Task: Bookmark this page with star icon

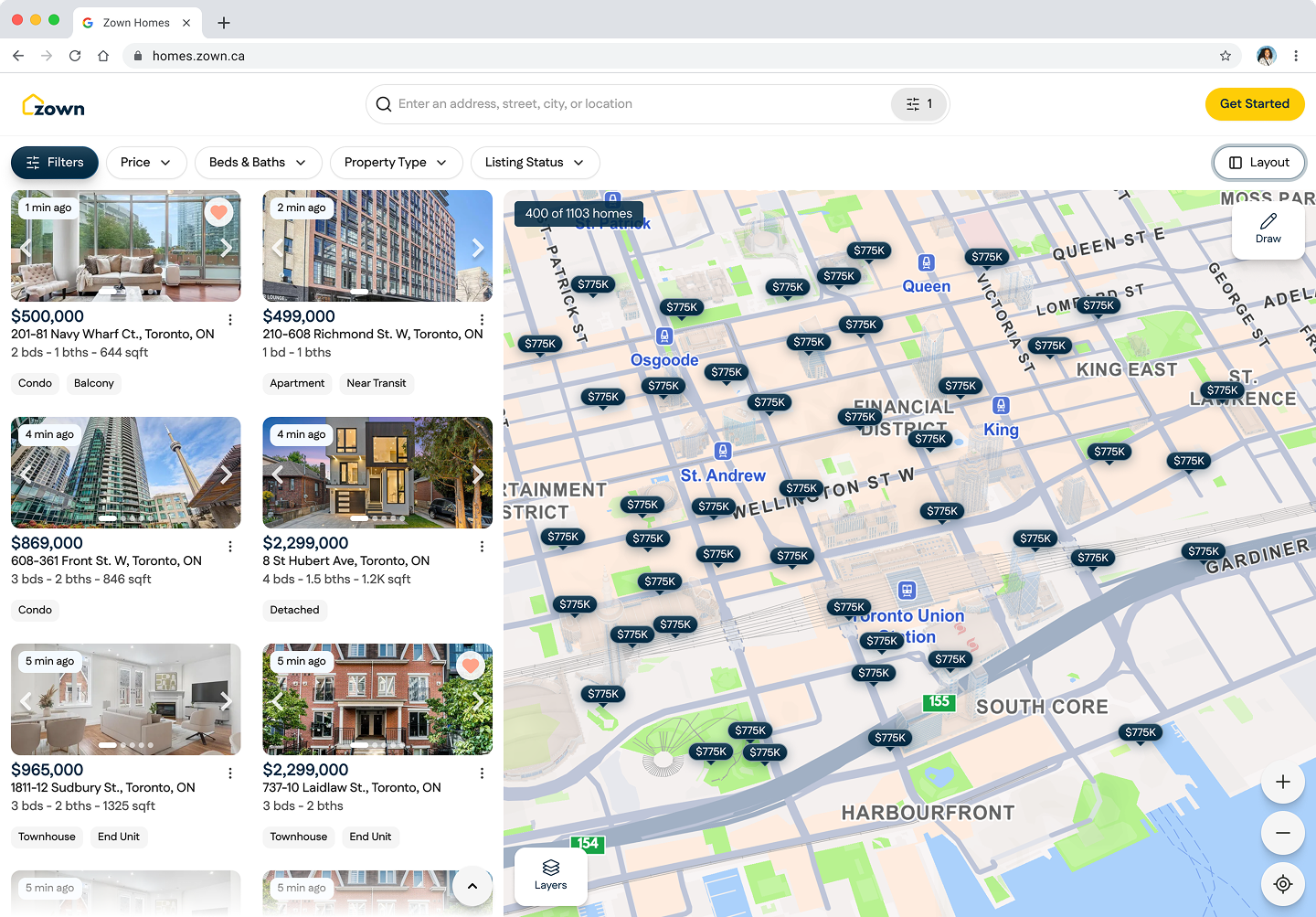Action: 1226,56
